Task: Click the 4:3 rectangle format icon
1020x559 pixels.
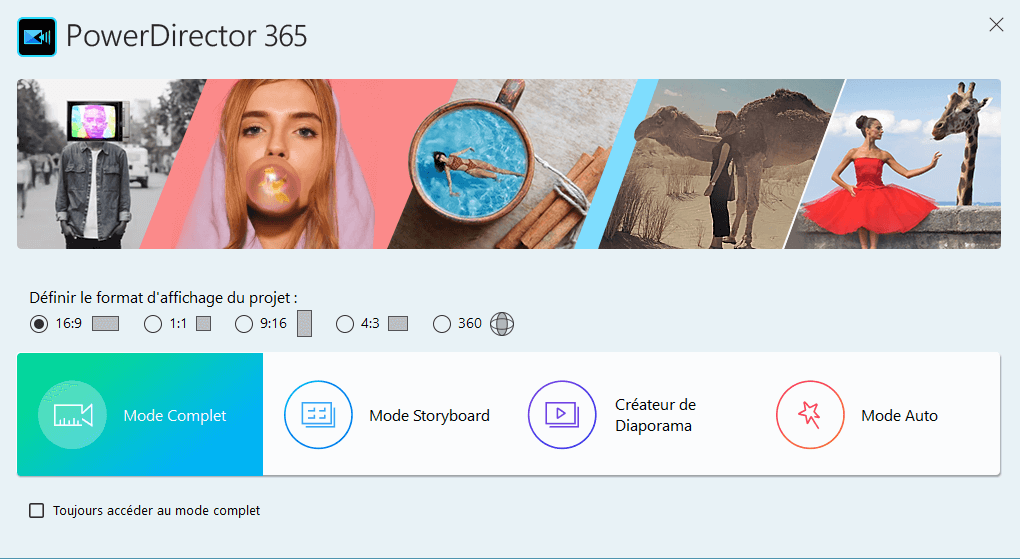Action: [x=398, y=323]
